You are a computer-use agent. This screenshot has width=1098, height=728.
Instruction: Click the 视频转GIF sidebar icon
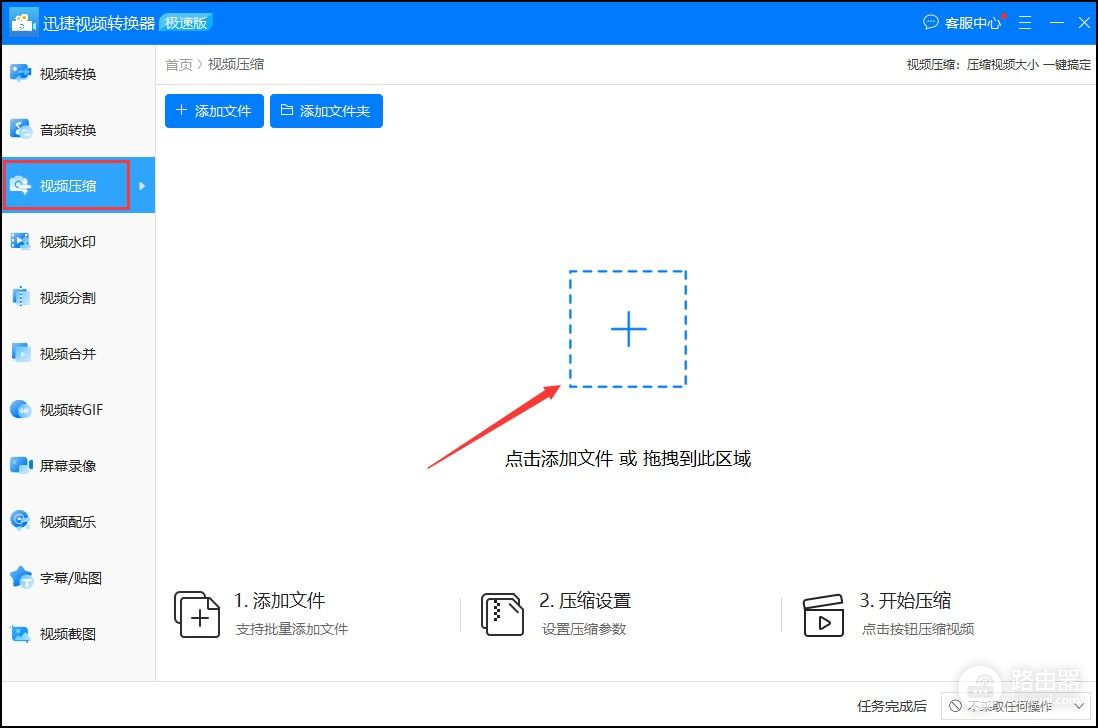pos(20,409)
